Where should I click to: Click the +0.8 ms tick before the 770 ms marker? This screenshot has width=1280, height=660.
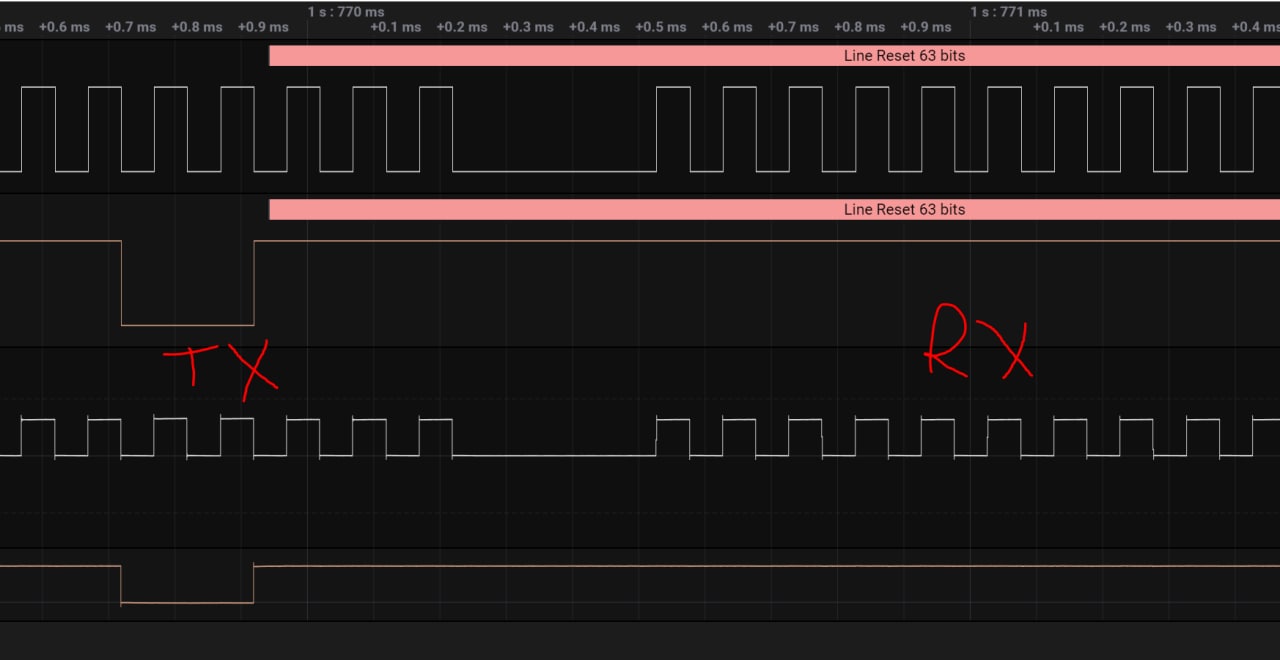[197, 27]
